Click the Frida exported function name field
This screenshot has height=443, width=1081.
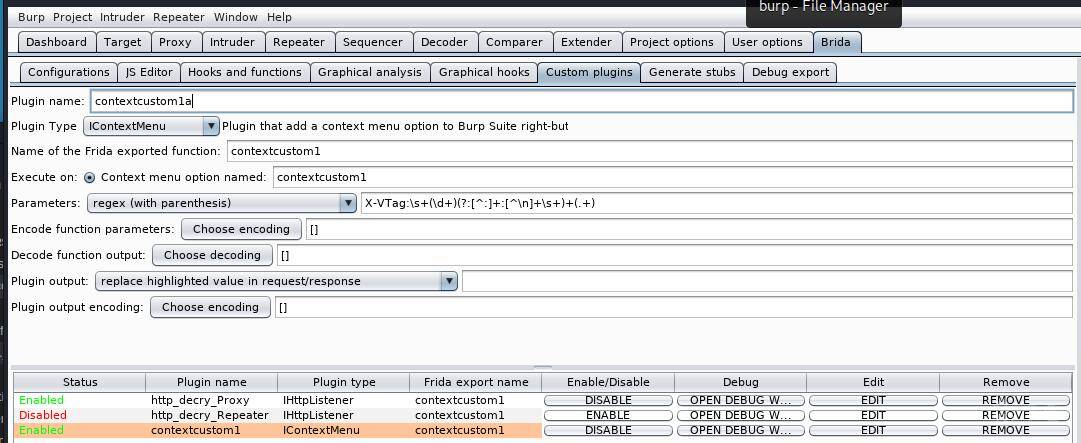coord(649,151)
